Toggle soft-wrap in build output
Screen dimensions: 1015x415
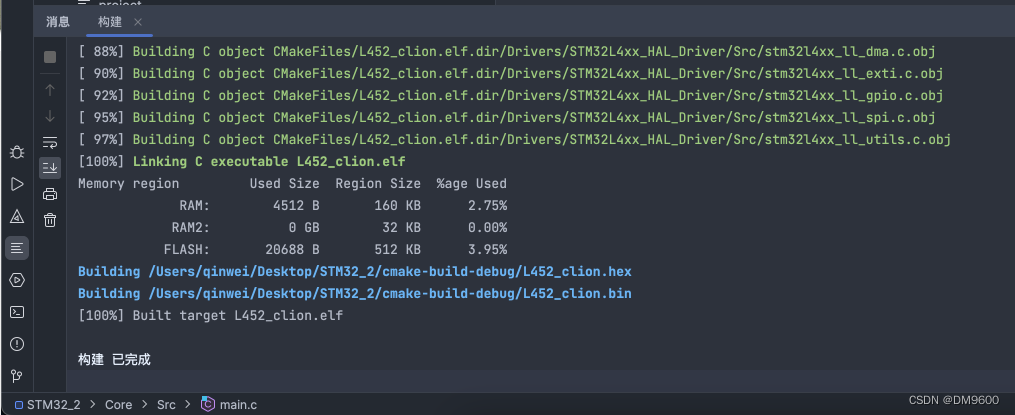point(50,142)
